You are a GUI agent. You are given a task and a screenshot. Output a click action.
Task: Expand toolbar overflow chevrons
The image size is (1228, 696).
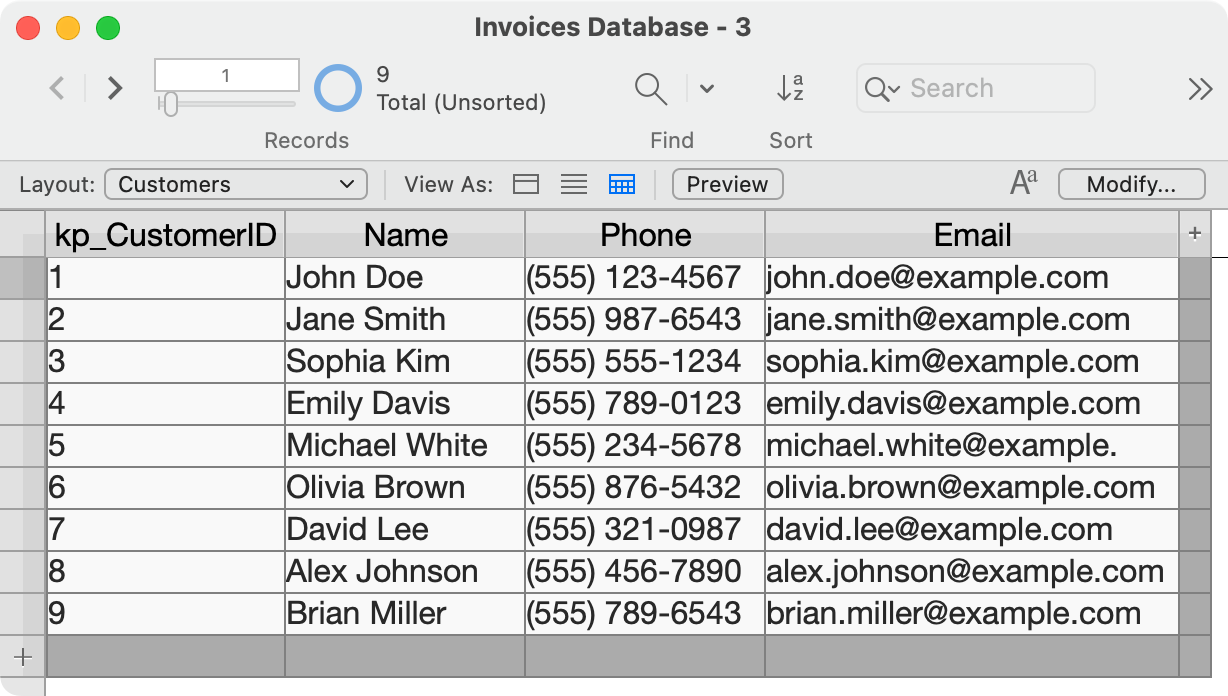(1200, 88)
